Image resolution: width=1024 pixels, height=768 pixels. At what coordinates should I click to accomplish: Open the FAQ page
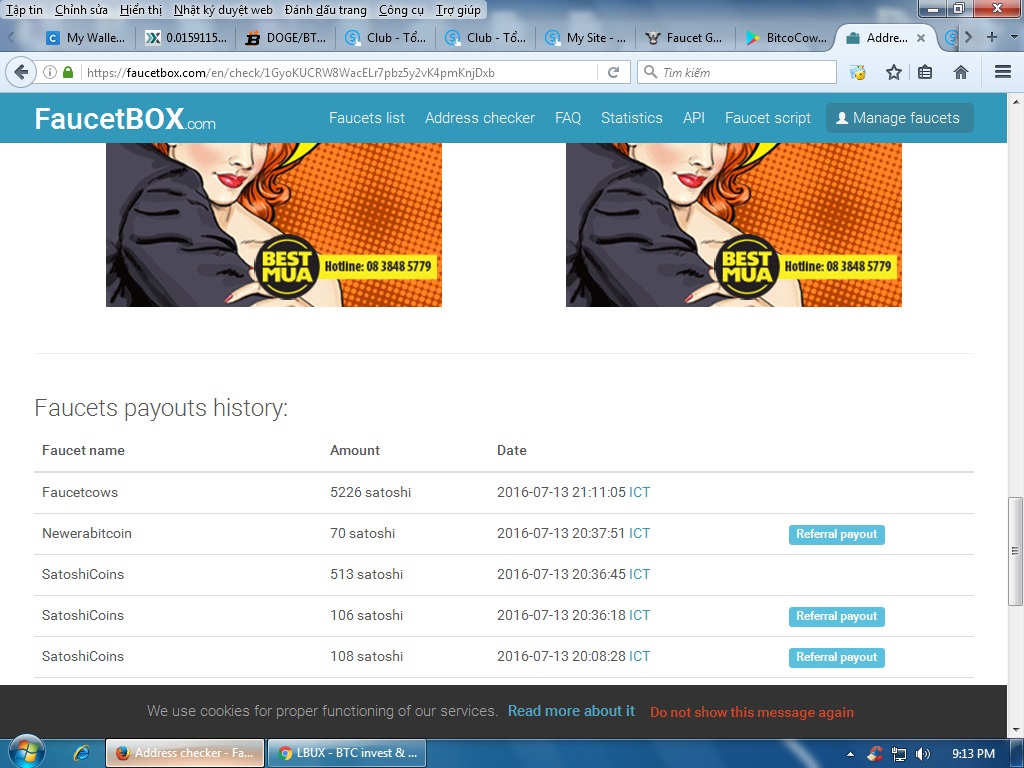(568, 118)
